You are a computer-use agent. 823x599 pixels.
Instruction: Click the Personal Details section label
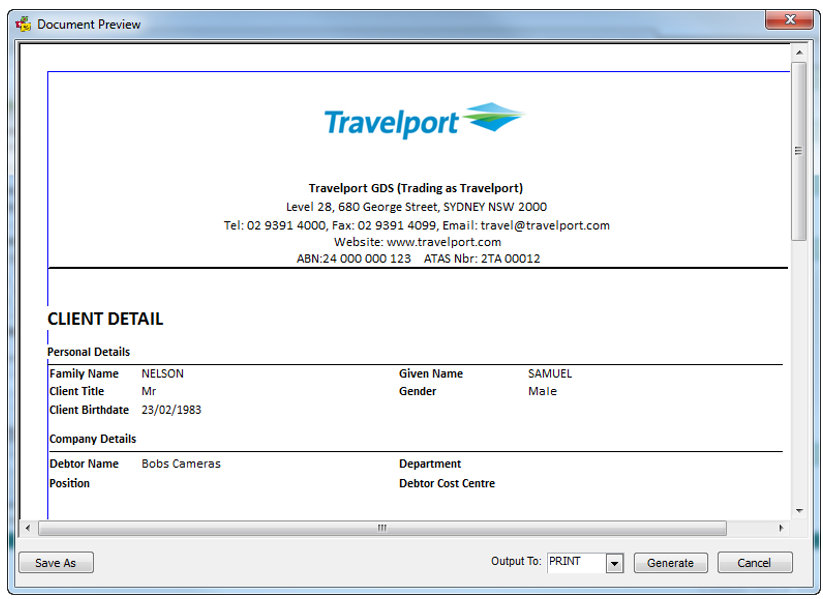click(89, 352)
